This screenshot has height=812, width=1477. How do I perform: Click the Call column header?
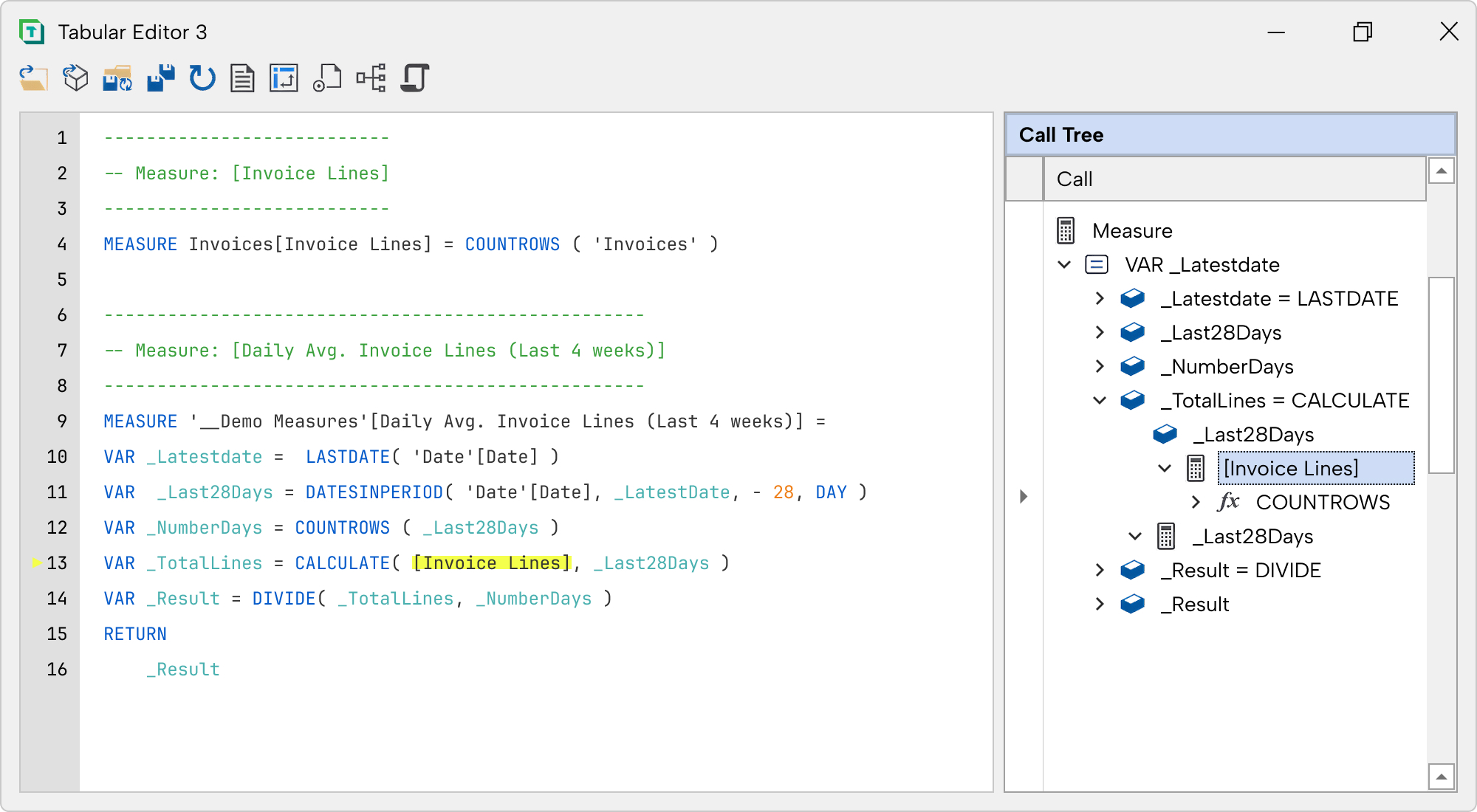point(1234,179)
